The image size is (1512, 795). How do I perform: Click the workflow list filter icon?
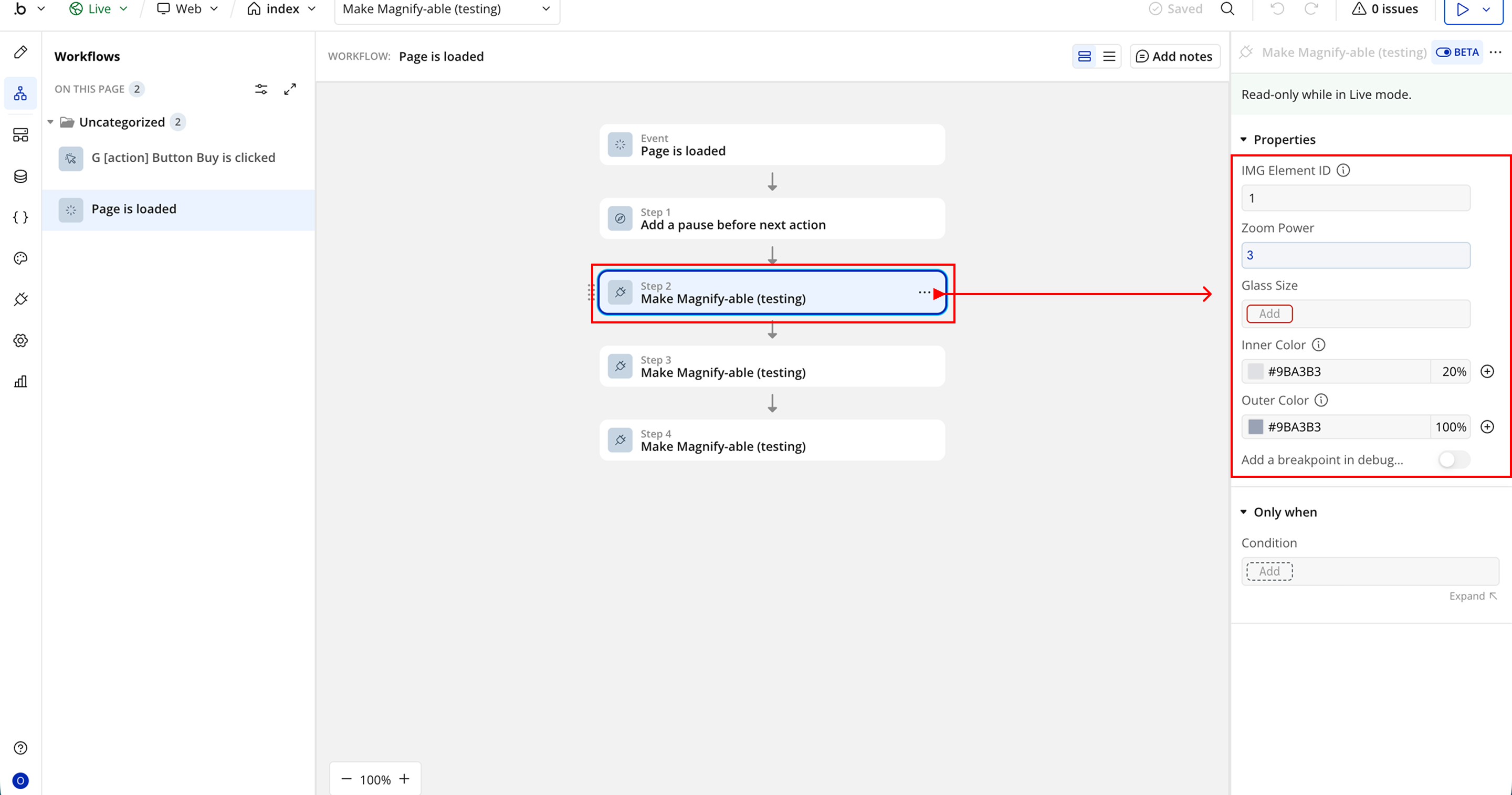[x=261, y=89]
